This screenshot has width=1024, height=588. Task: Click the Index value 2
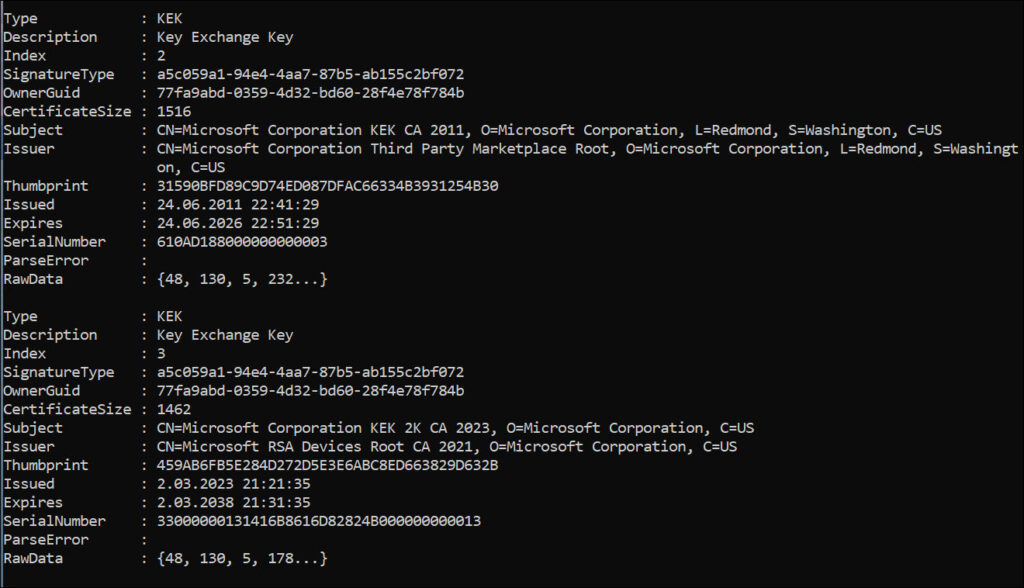161,56
